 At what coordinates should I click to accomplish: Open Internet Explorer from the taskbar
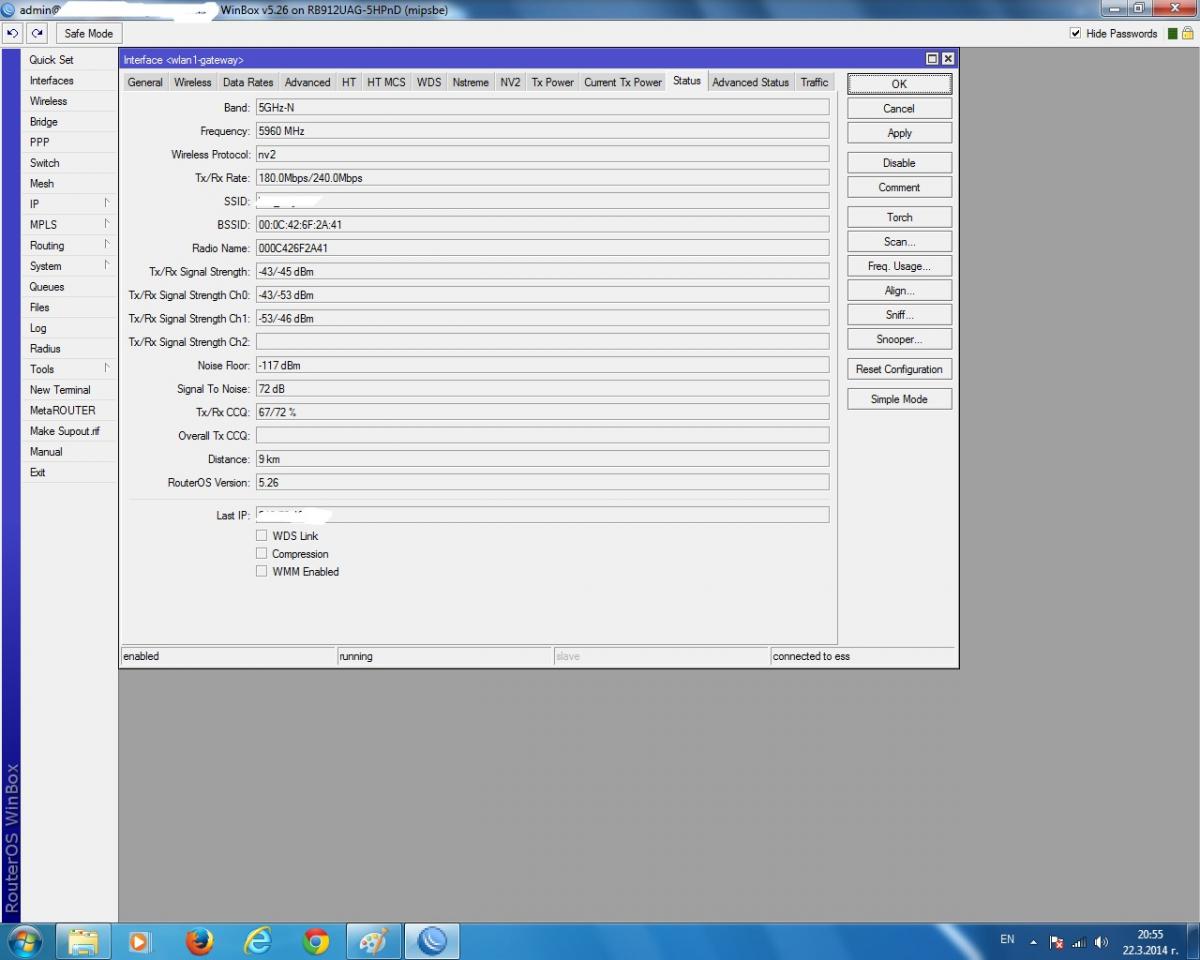pos(258,941)
